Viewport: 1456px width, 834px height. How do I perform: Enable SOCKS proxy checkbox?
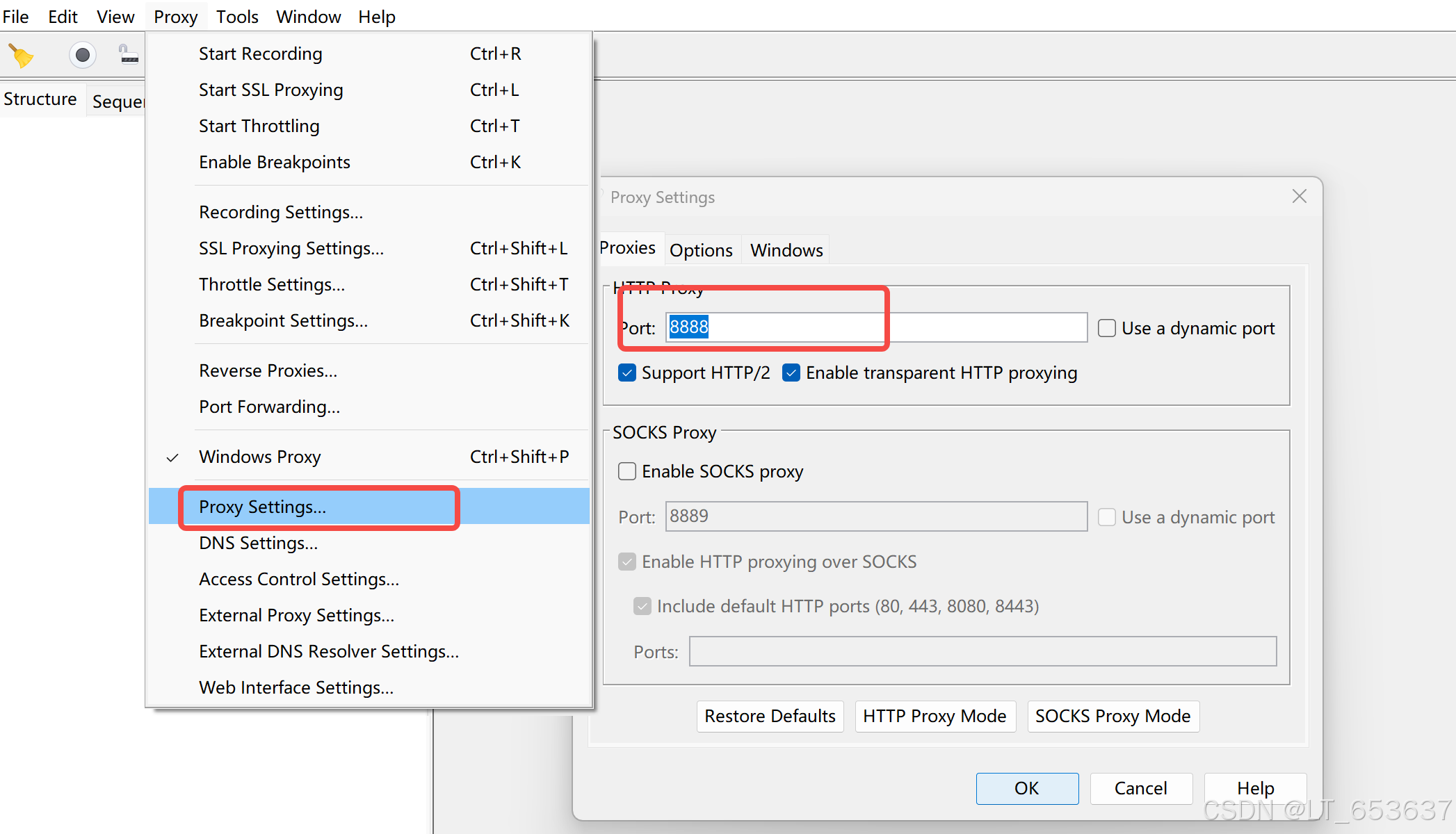[627, 472]
